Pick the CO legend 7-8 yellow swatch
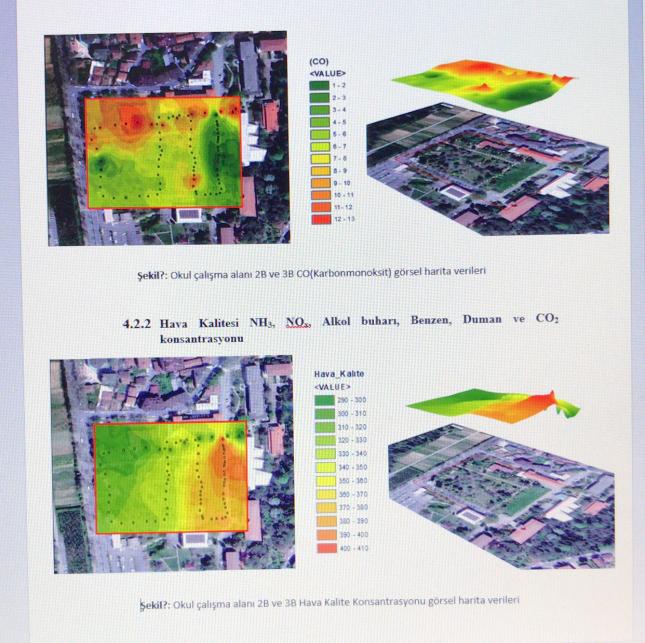Viewport: 645px width, 643px height. [x=320, y=158]
